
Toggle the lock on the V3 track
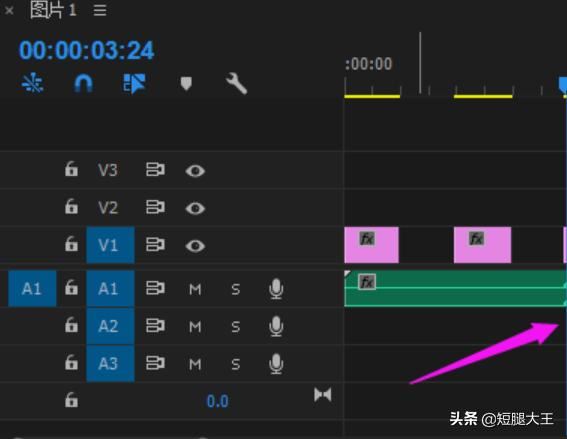click(71, 169)
